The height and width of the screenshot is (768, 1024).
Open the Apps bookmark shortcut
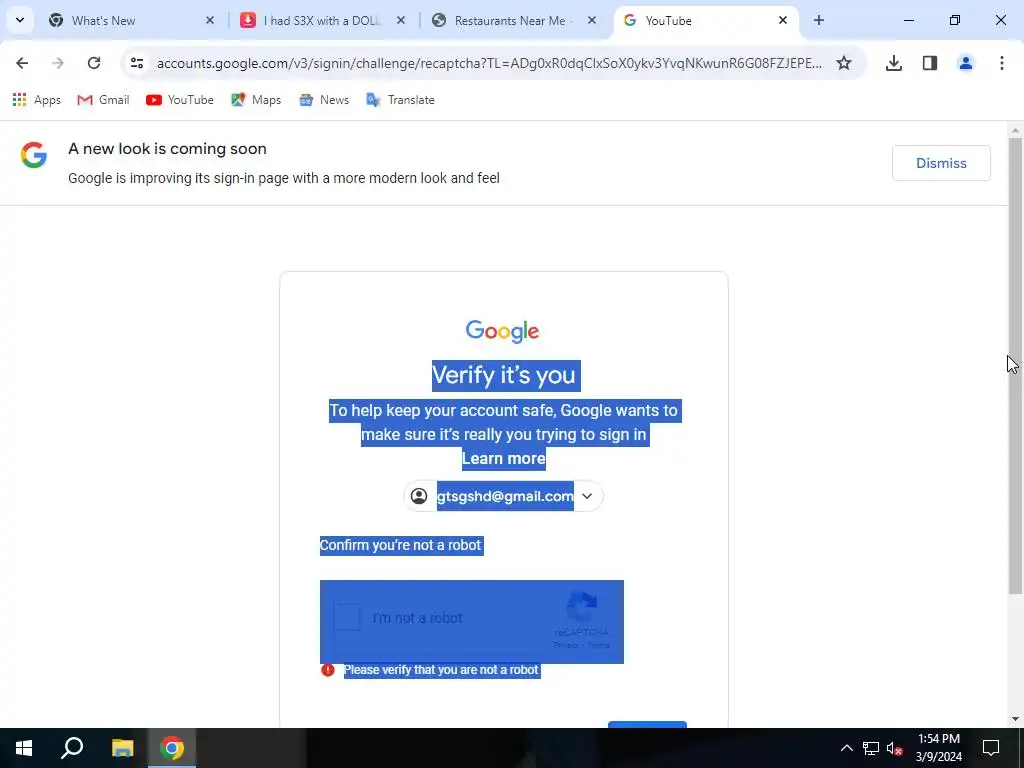click(37, 100)
